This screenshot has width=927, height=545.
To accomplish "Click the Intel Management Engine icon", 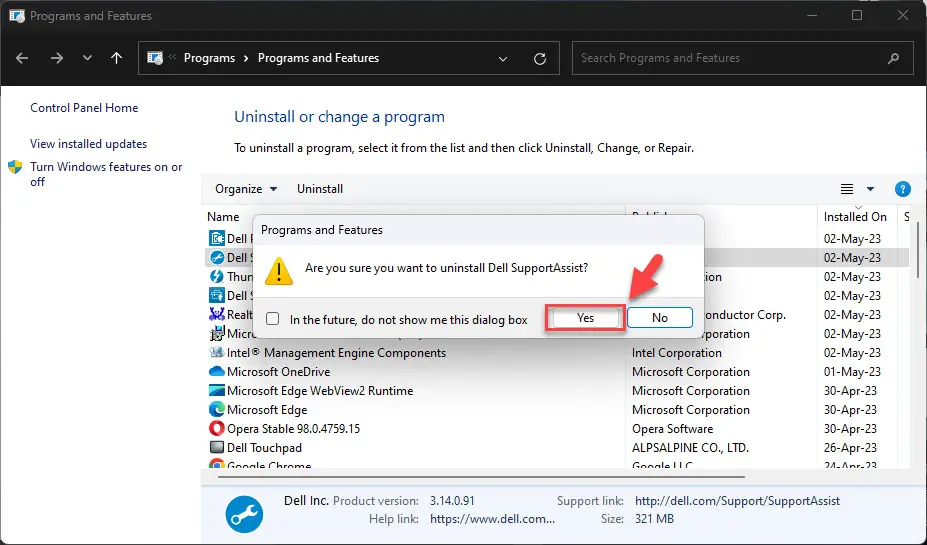I will click(216, 352).
